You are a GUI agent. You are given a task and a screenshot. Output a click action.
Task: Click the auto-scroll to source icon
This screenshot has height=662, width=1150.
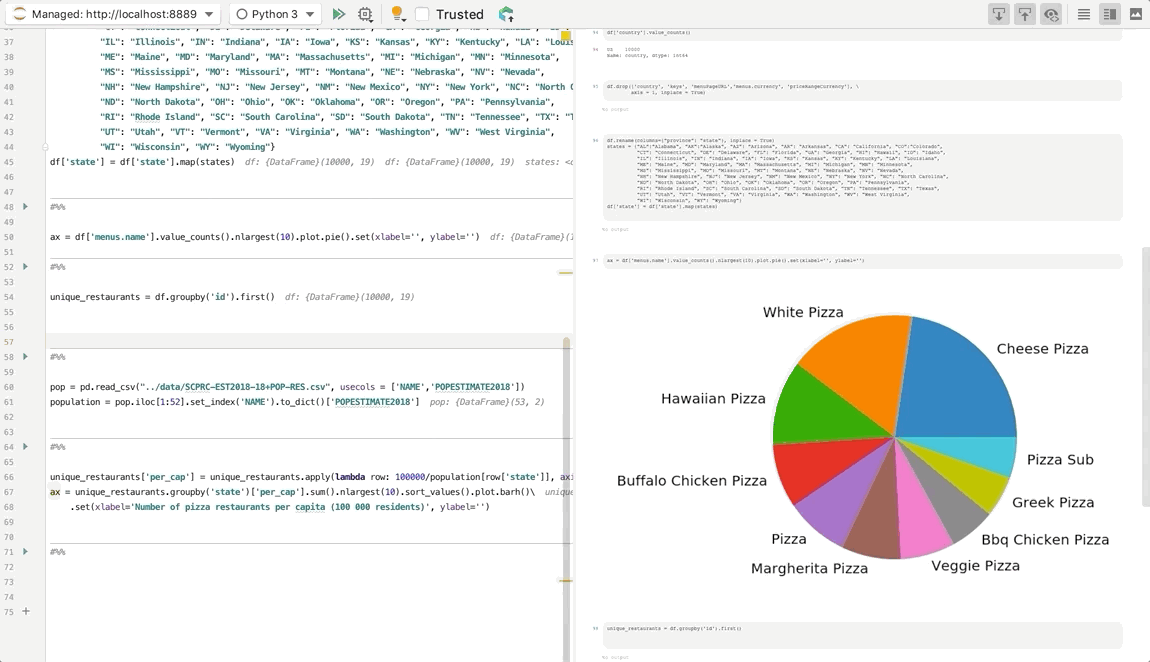(x=1025, y=14)
